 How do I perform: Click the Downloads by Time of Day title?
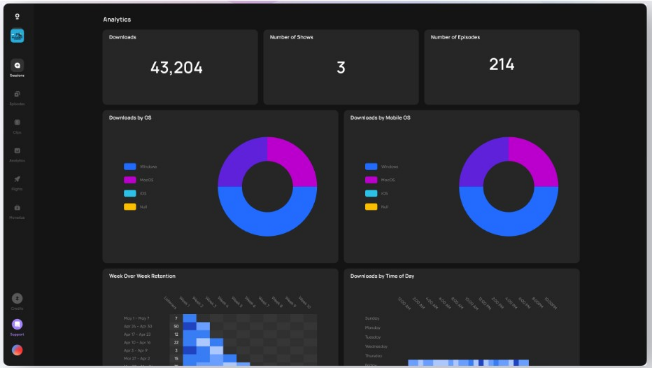coord(382,276)
